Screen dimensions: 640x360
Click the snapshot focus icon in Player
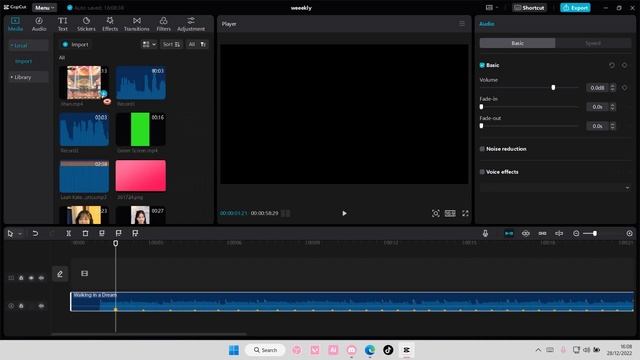point(436,213)
